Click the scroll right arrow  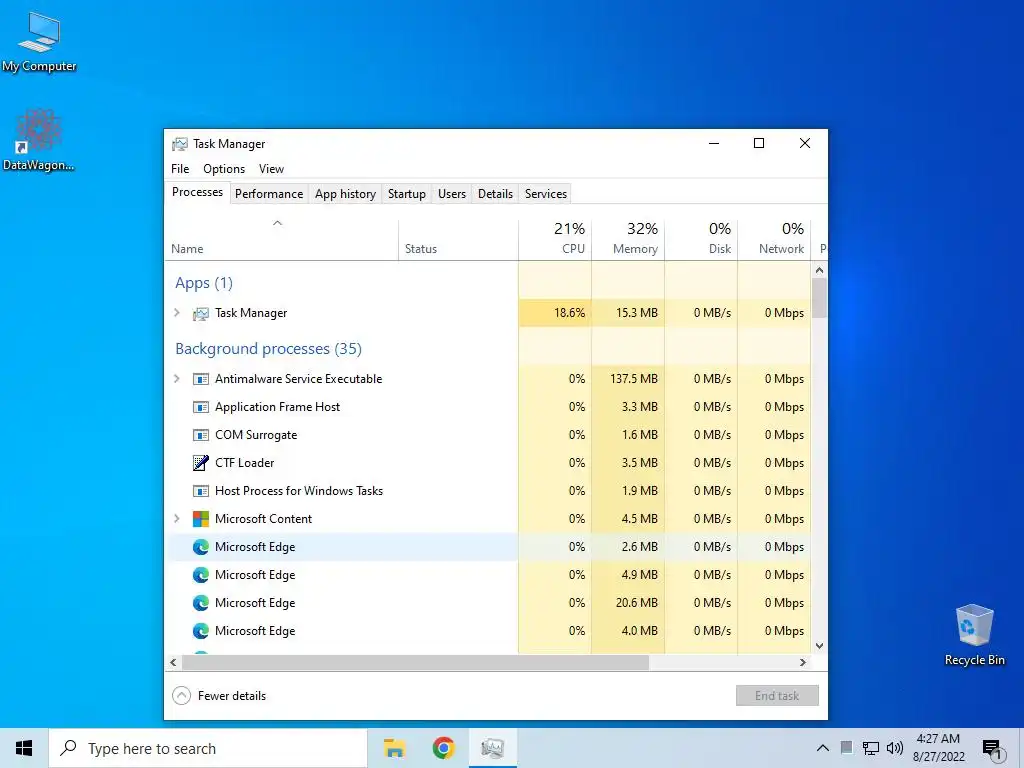803,662
